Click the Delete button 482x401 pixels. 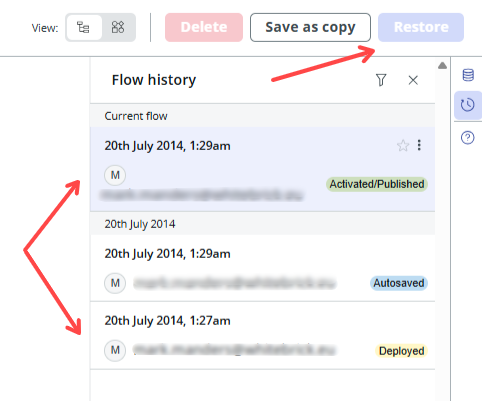tap(204, 27)
